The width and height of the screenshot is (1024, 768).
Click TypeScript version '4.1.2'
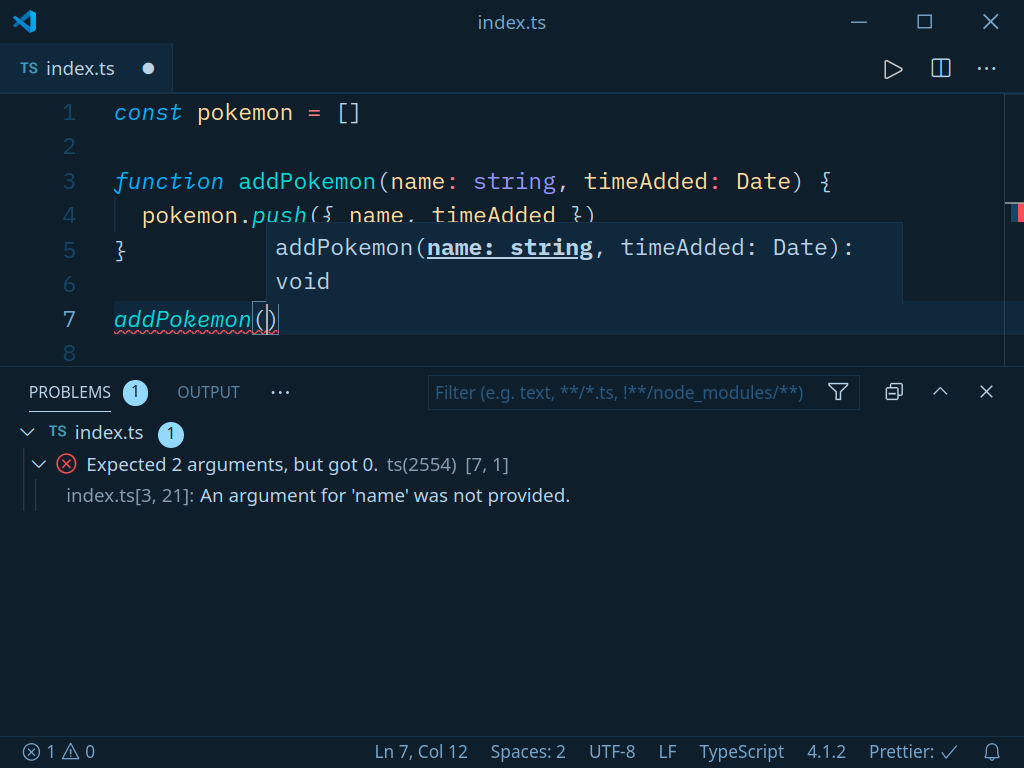826,752
